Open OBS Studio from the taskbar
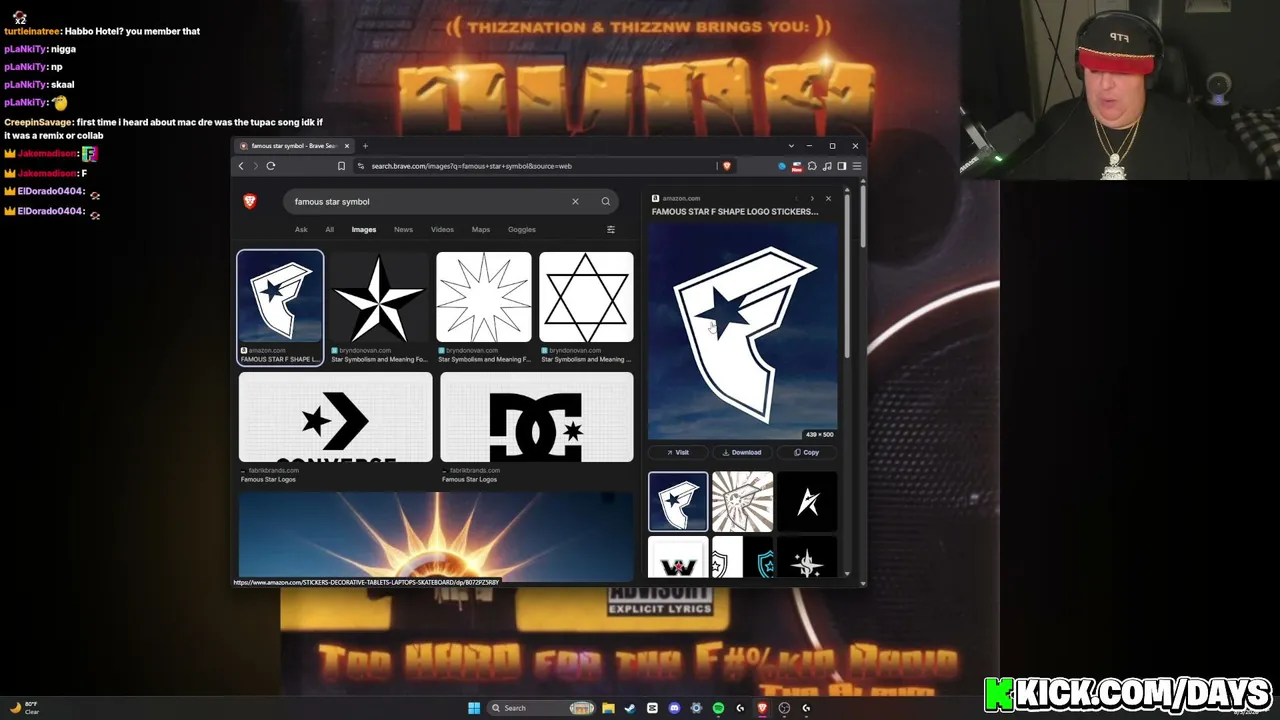Image resolution: width=1280 pixels, height=720 pixels. coord(784,708)
